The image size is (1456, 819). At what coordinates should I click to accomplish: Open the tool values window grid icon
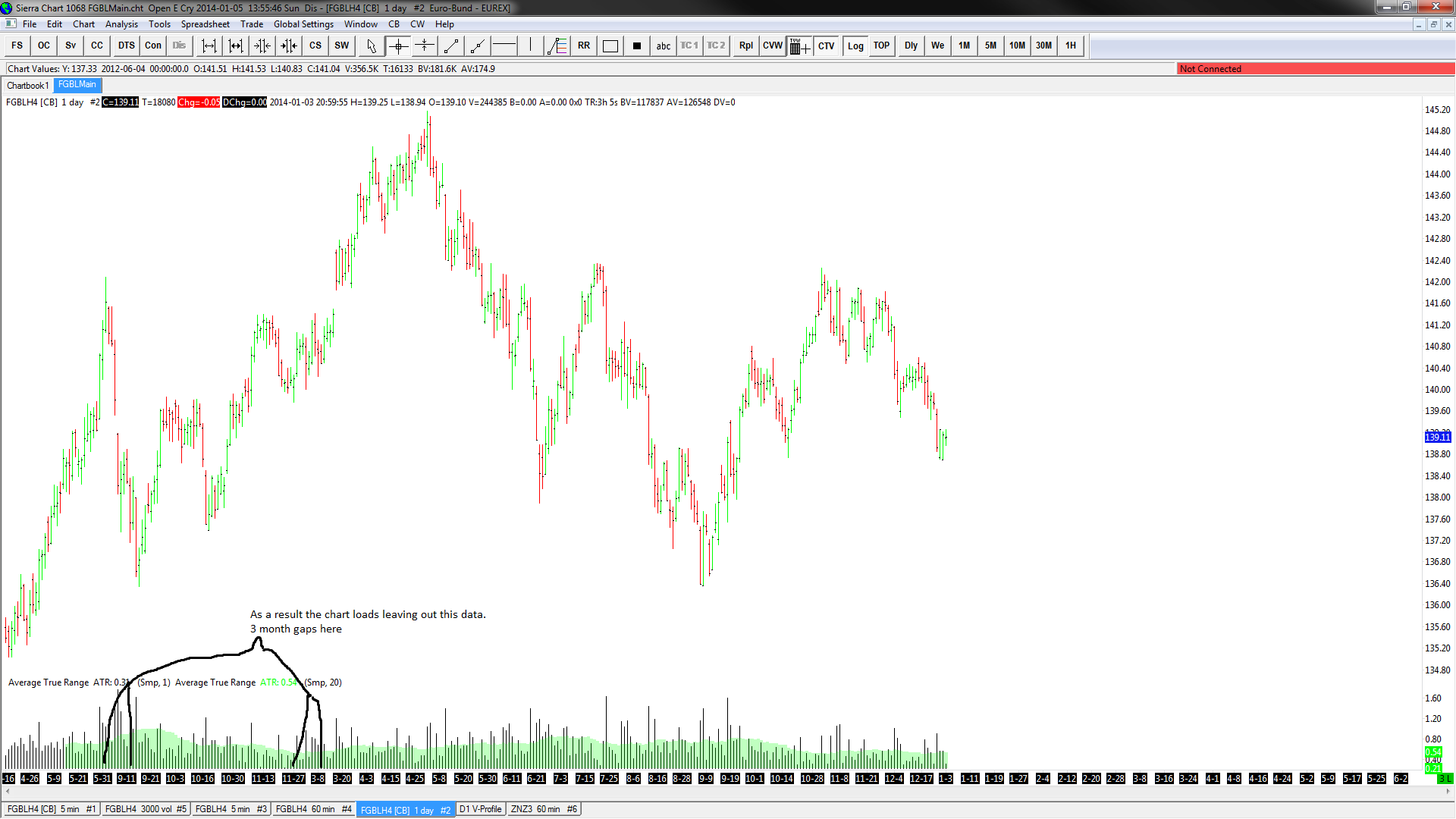point(799,46)
